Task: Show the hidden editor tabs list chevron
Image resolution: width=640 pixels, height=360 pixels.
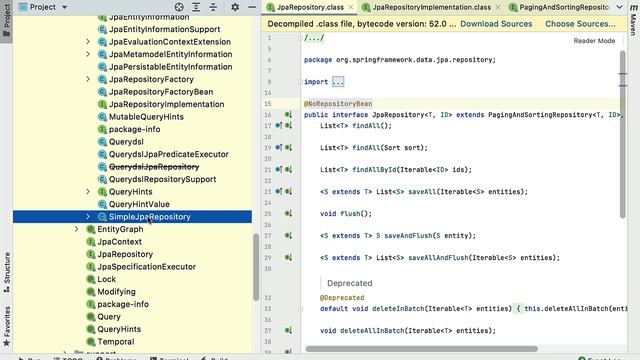Action: [619, 7]
